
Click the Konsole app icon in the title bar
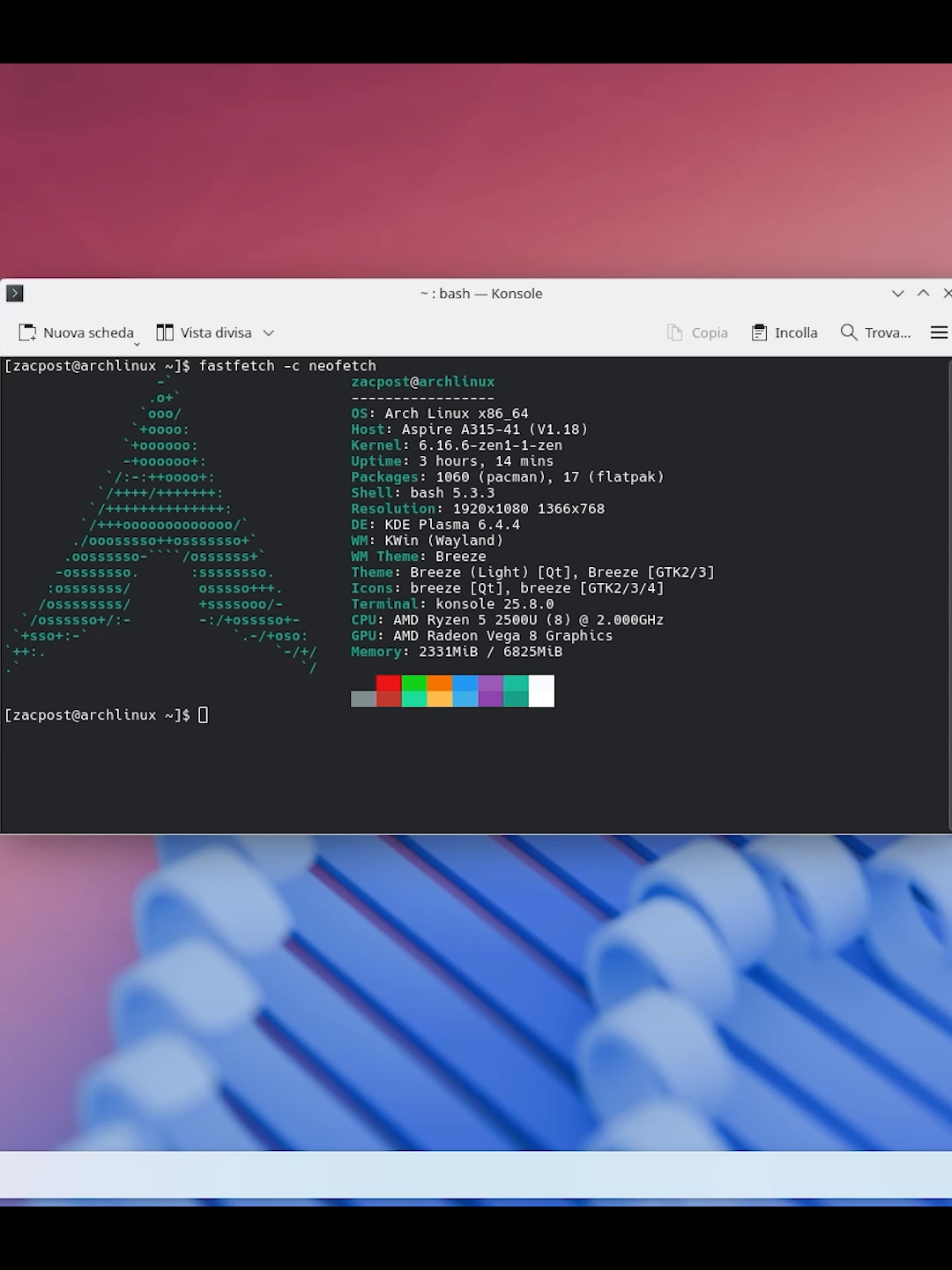pos(14,293)
